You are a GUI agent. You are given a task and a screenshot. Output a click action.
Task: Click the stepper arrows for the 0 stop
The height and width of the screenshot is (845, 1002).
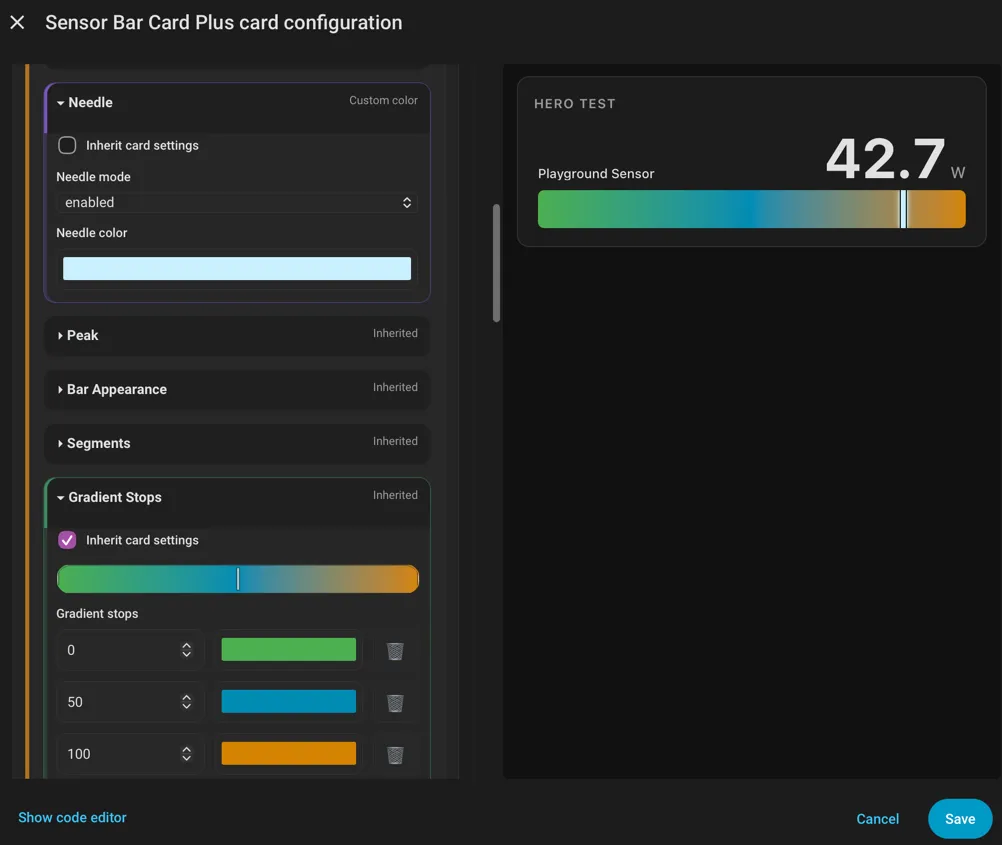coord(187,650)
